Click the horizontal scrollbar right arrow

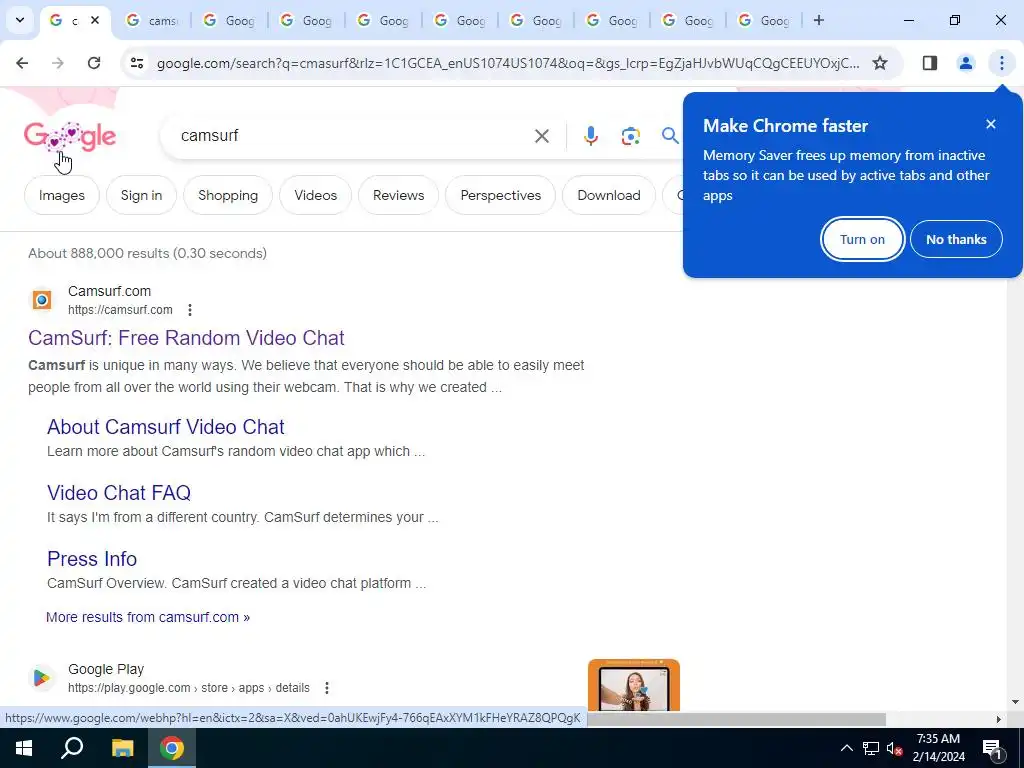(999, 719)
